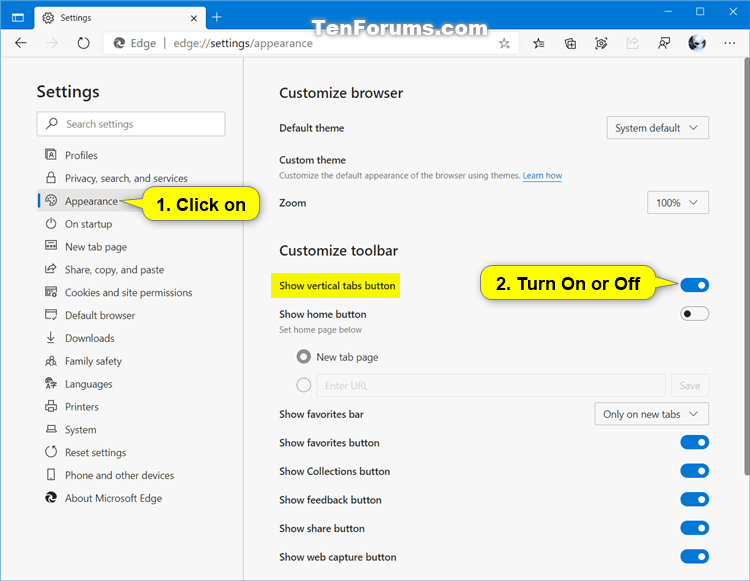Disable Show share button switch
This screenshot has width=750, height=581.
695,528
